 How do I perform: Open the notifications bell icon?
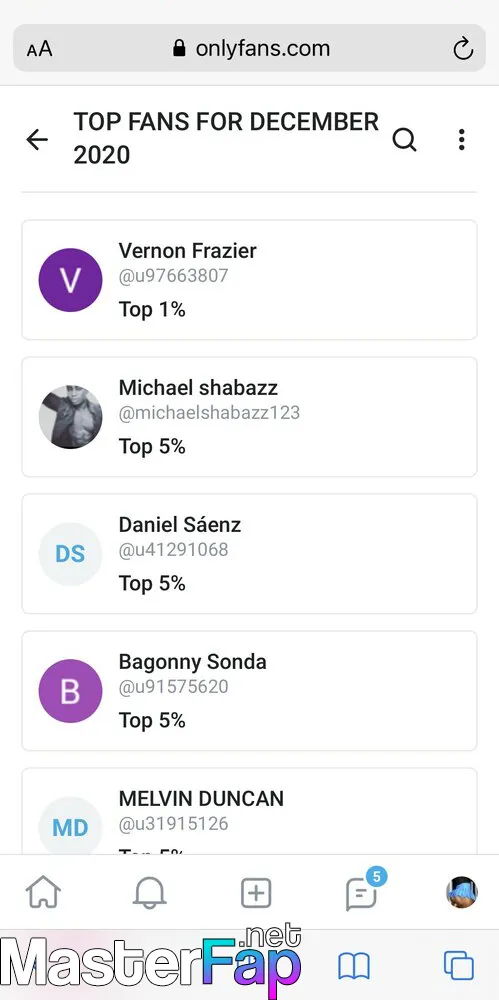(149, 892)
